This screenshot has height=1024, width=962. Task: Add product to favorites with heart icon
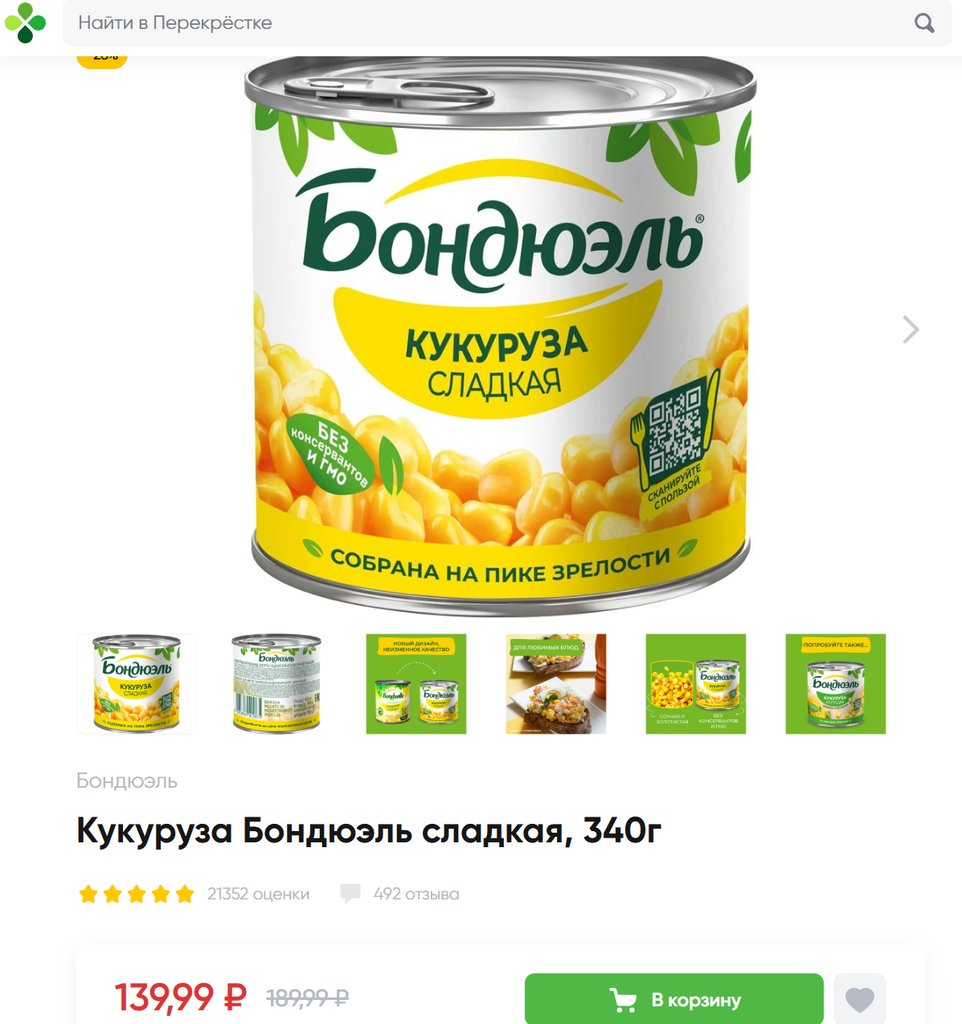[859, 999]
